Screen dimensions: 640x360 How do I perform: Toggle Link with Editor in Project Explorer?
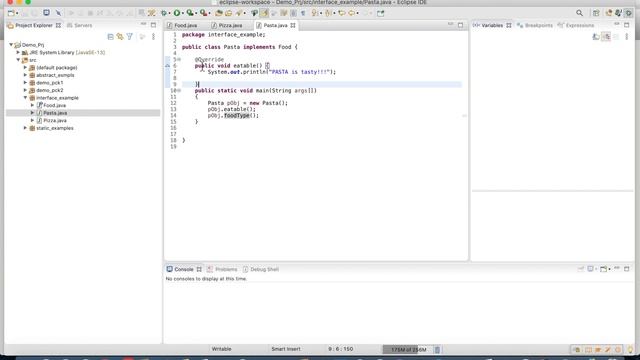120,37
